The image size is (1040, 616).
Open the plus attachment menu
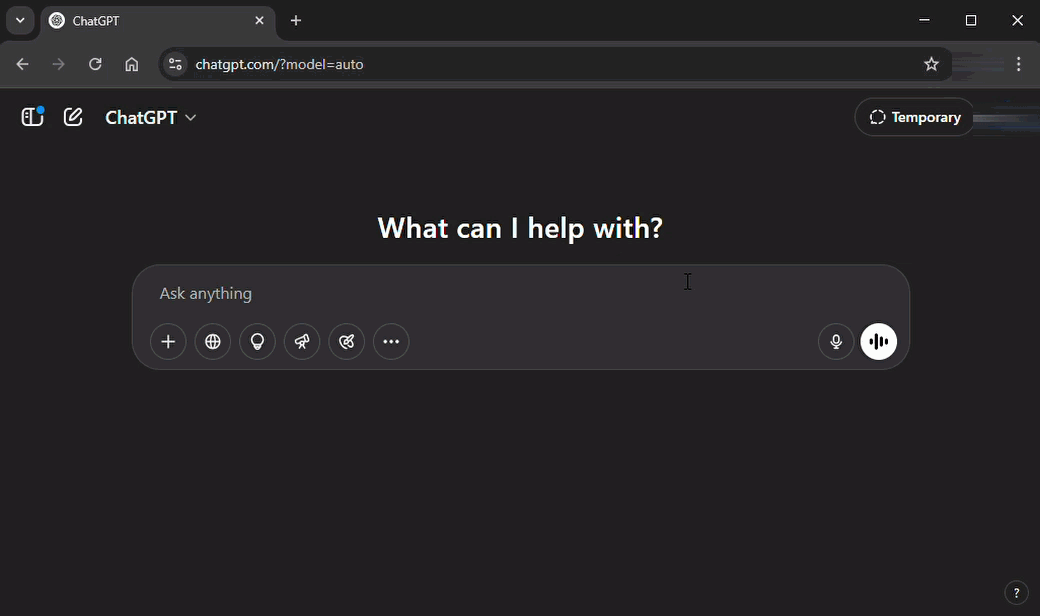[168, 341]
